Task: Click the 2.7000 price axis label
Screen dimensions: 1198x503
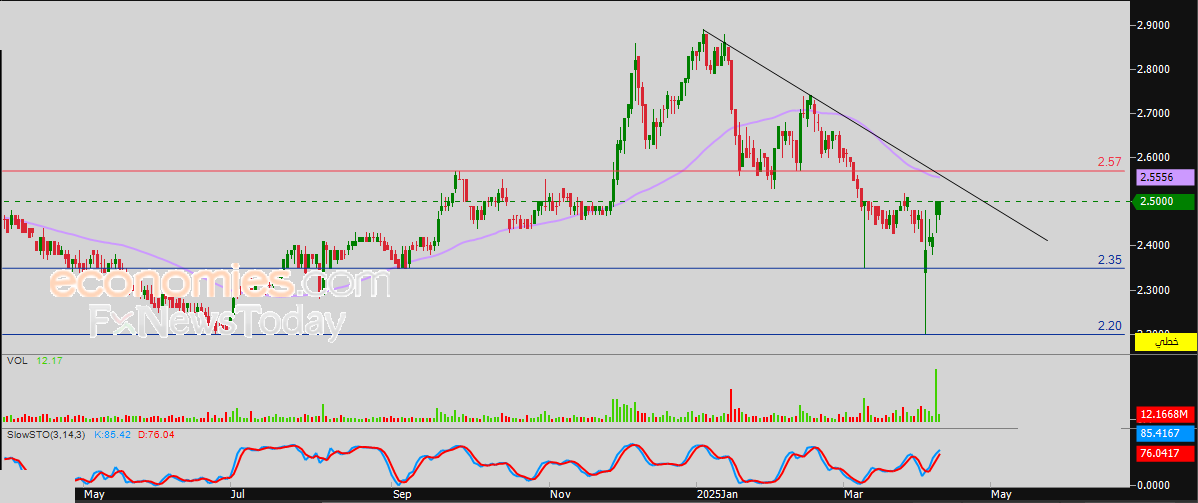Action: tap(1154, 113)
